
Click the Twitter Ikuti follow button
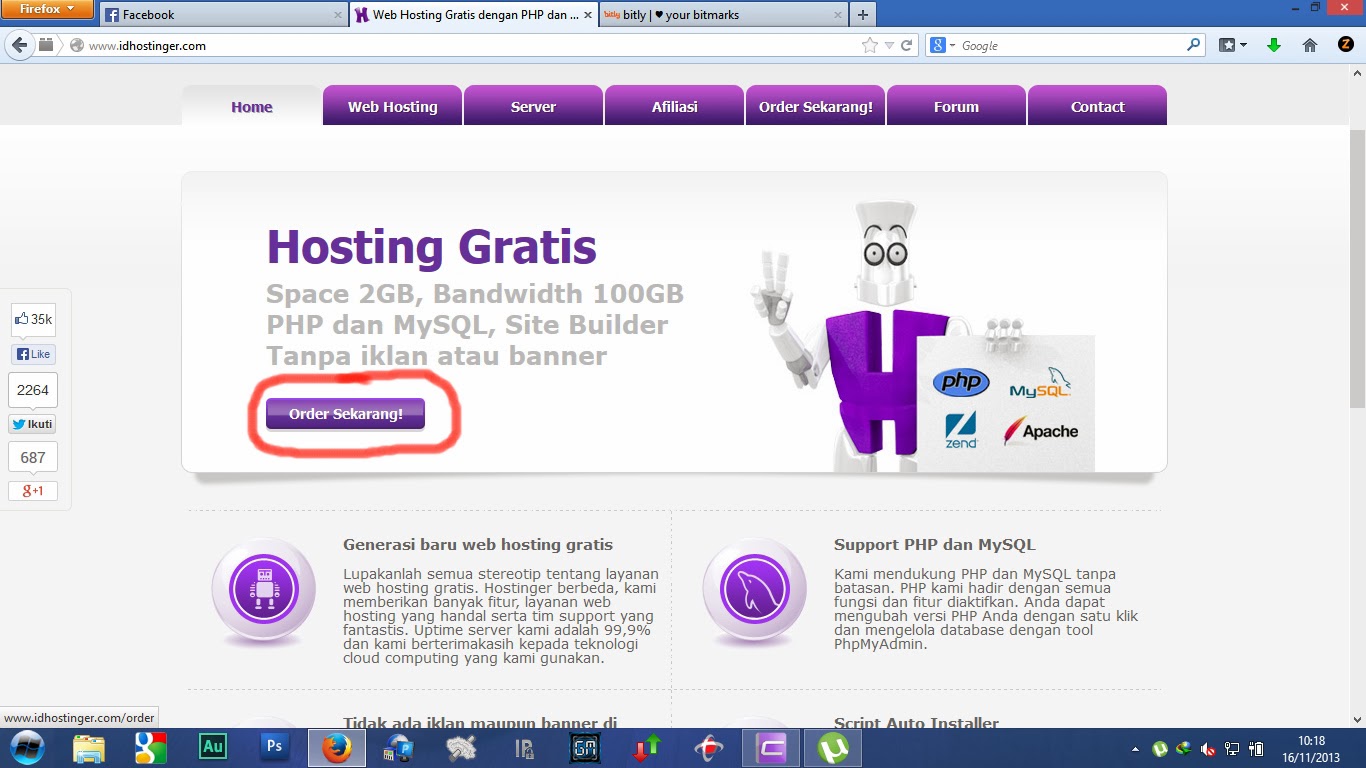pyautogui.click(x=33, y=424)
